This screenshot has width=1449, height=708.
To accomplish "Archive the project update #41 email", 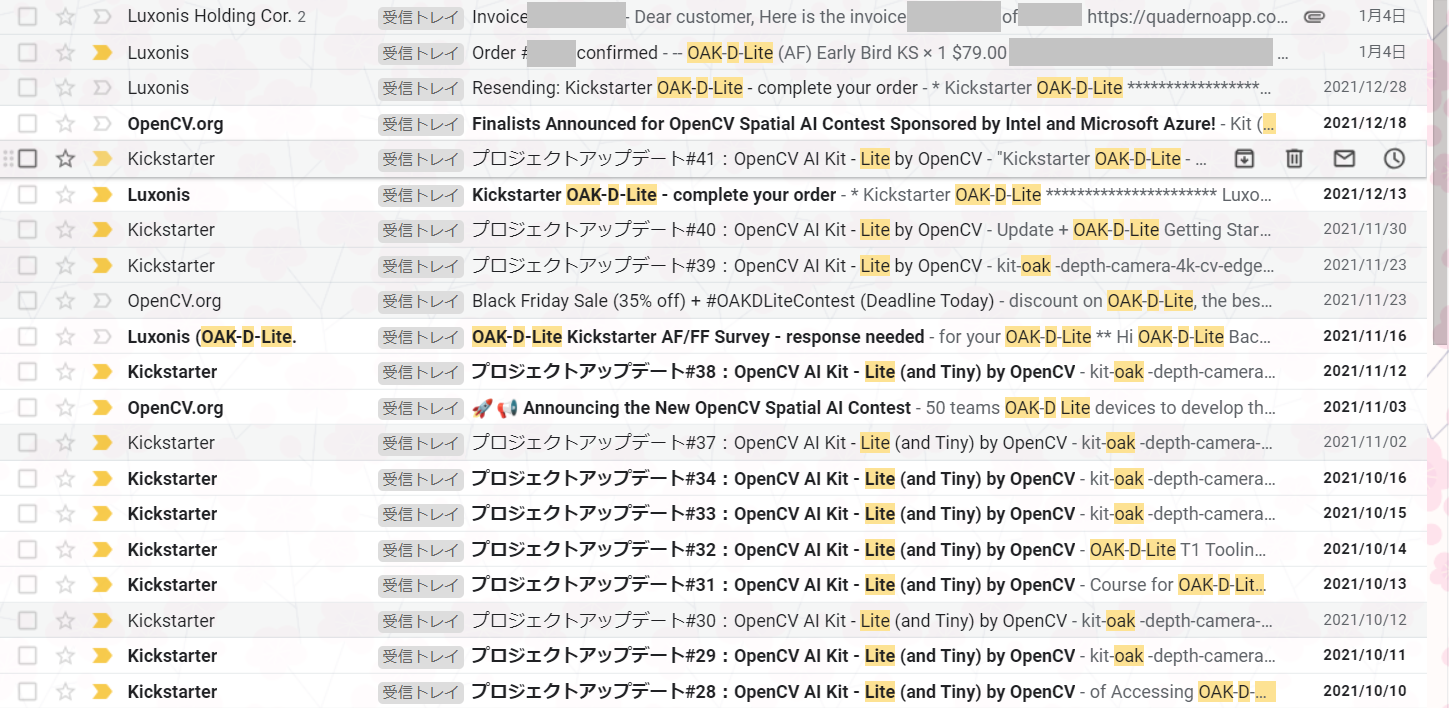I will 1244,159.
